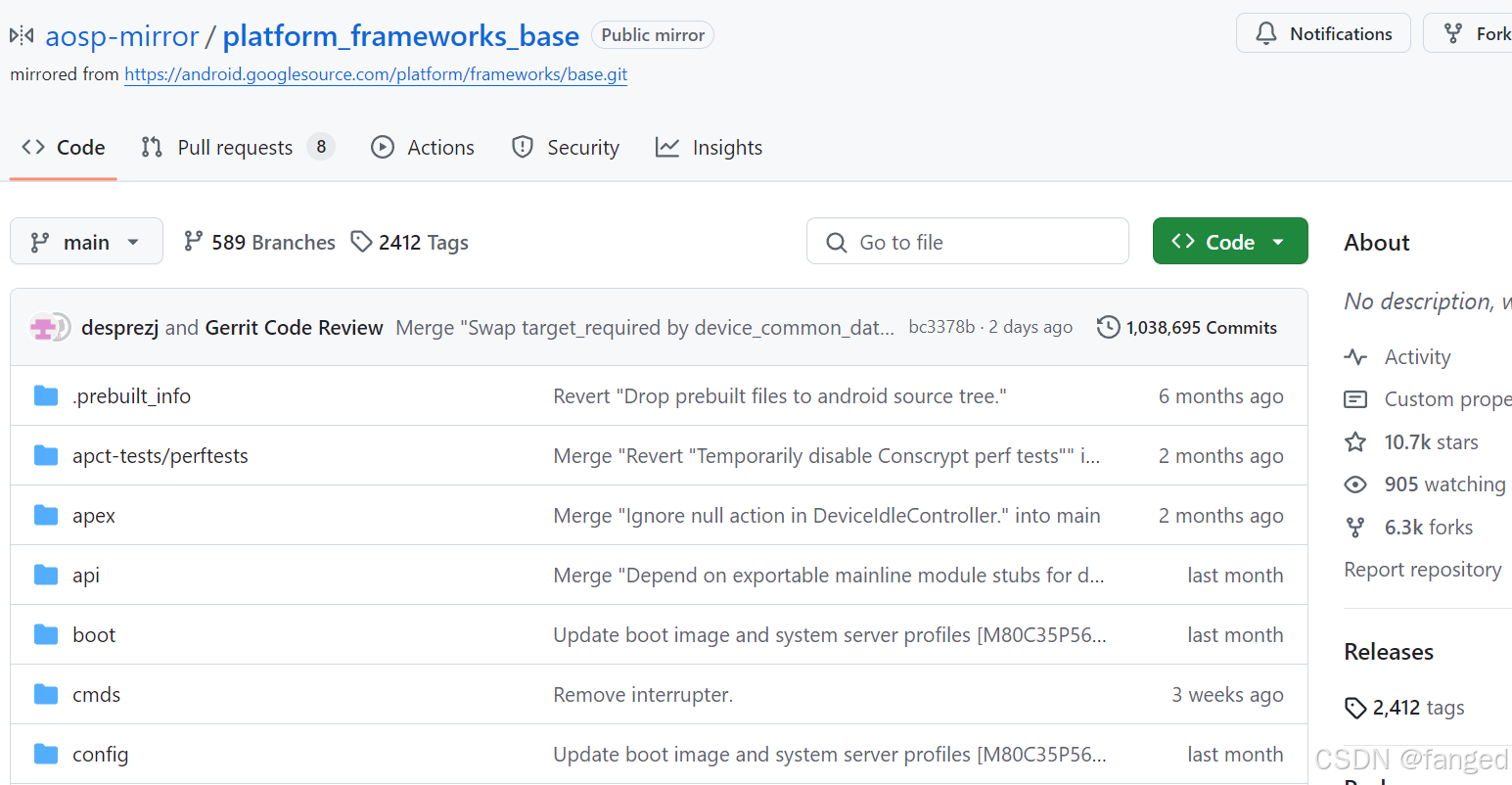The height and width of the screenshot is (785, 1512).
Task: Click the folder icon for .prebuilt_info
Action: pyautogui.click(x=46, y=395)
